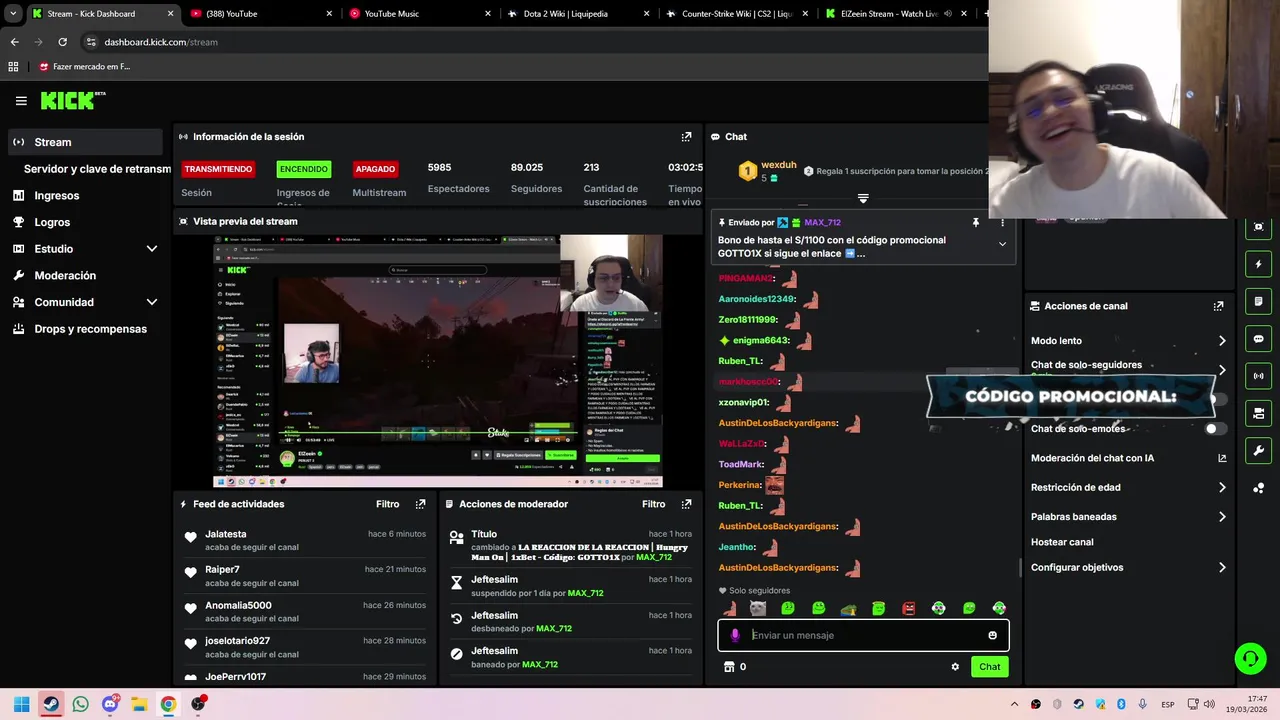Toggle Chat de solo-emotes switch

click(1215, 429)
